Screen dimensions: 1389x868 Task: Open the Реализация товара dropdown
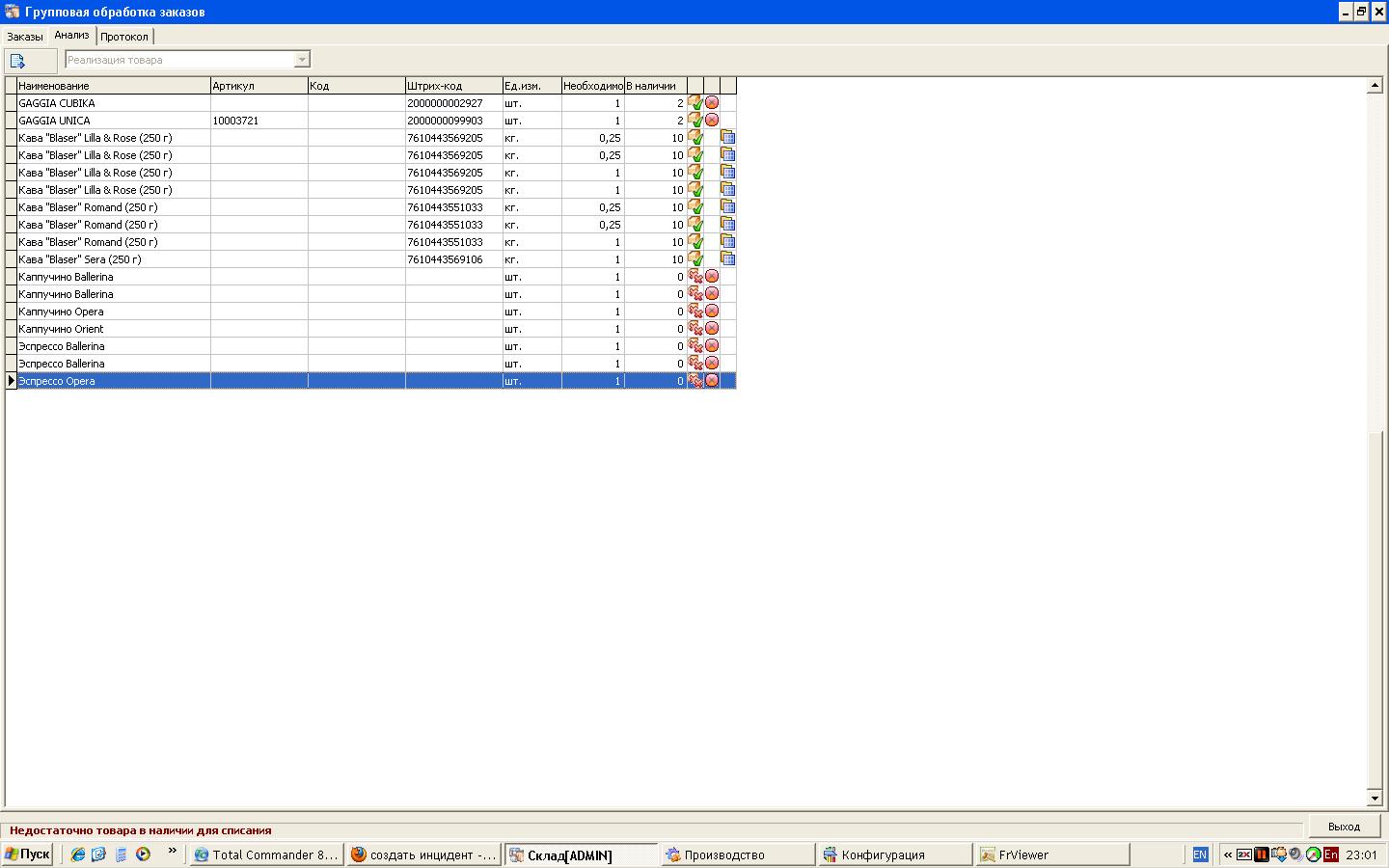coord(301,60)
